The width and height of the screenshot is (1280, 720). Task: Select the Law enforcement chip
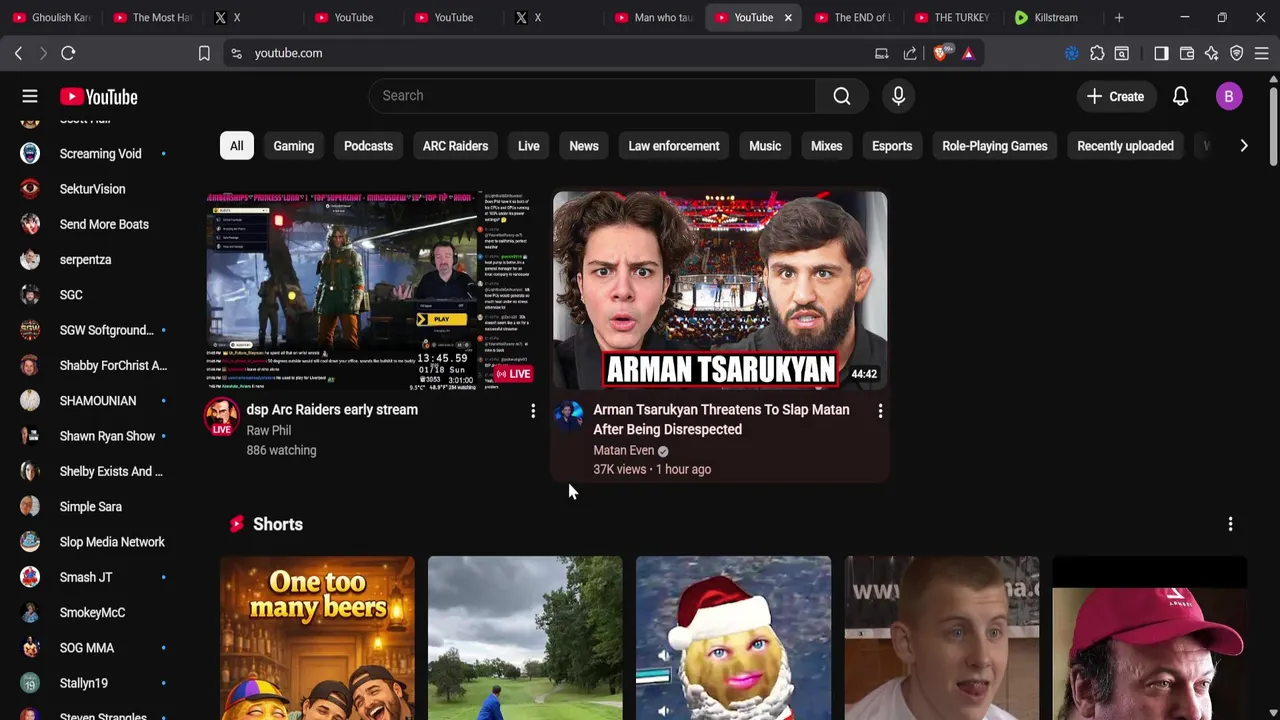tap(674, 146)
